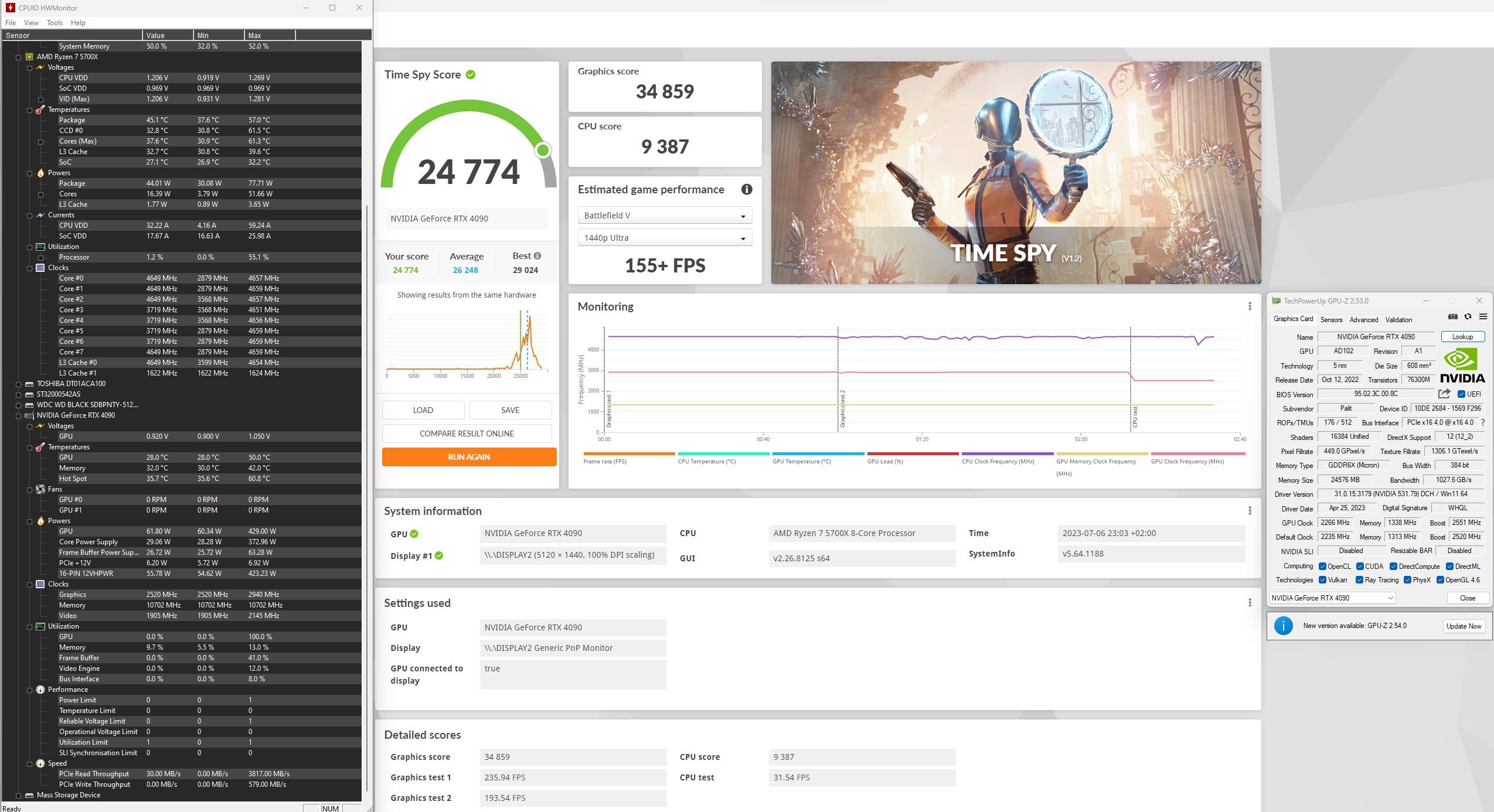Toggle Vulkan checkbox
This screenshot has height=812, width=1494.
tap(1322, 580)
